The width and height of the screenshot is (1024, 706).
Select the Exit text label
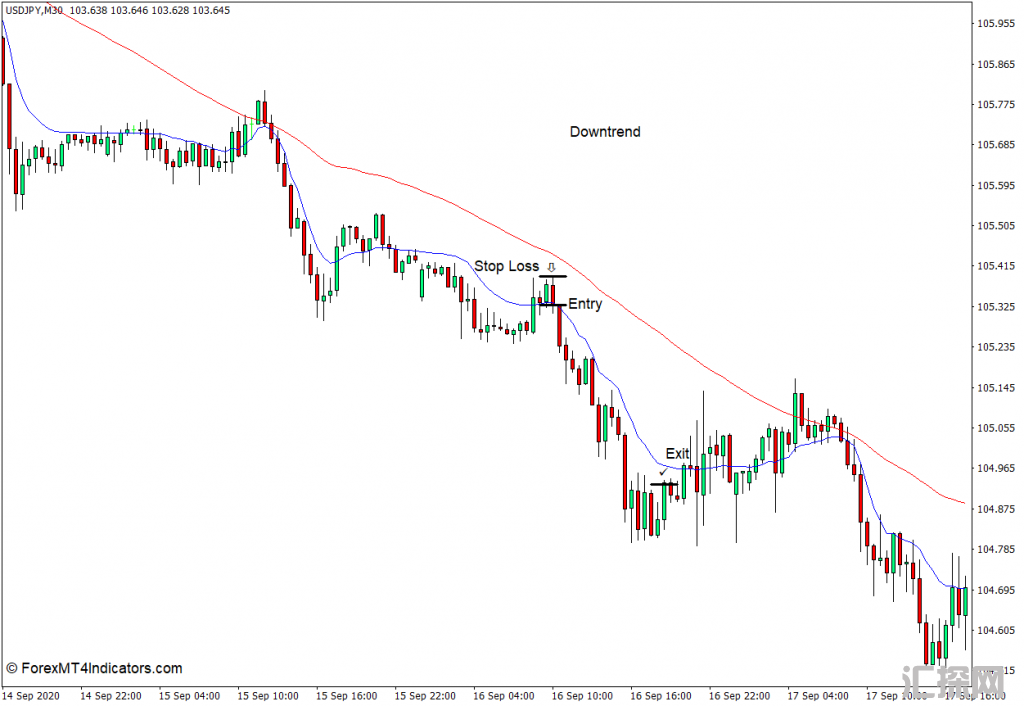pos(677,453)
